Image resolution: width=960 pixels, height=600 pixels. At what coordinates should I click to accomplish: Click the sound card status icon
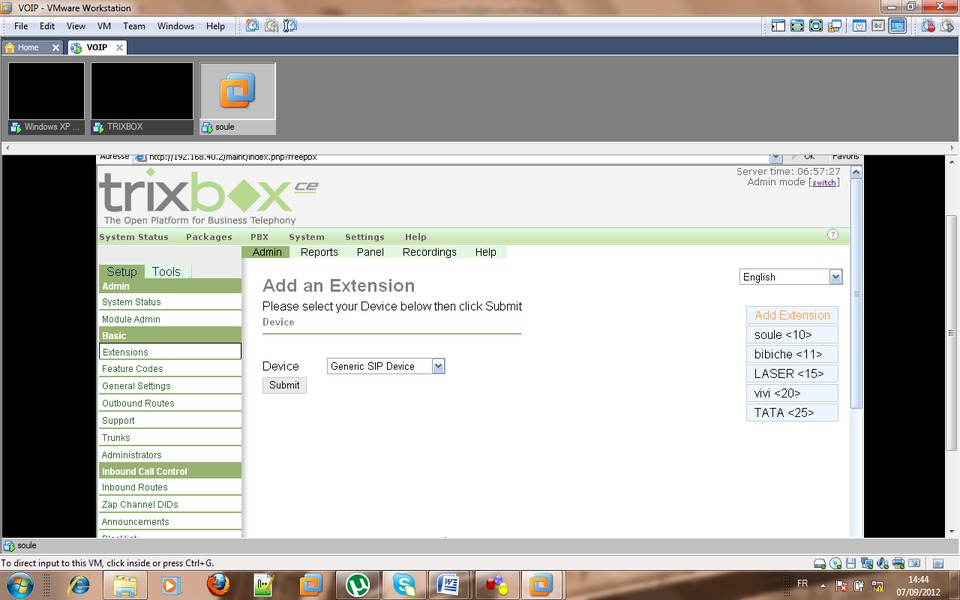(882, 563)
